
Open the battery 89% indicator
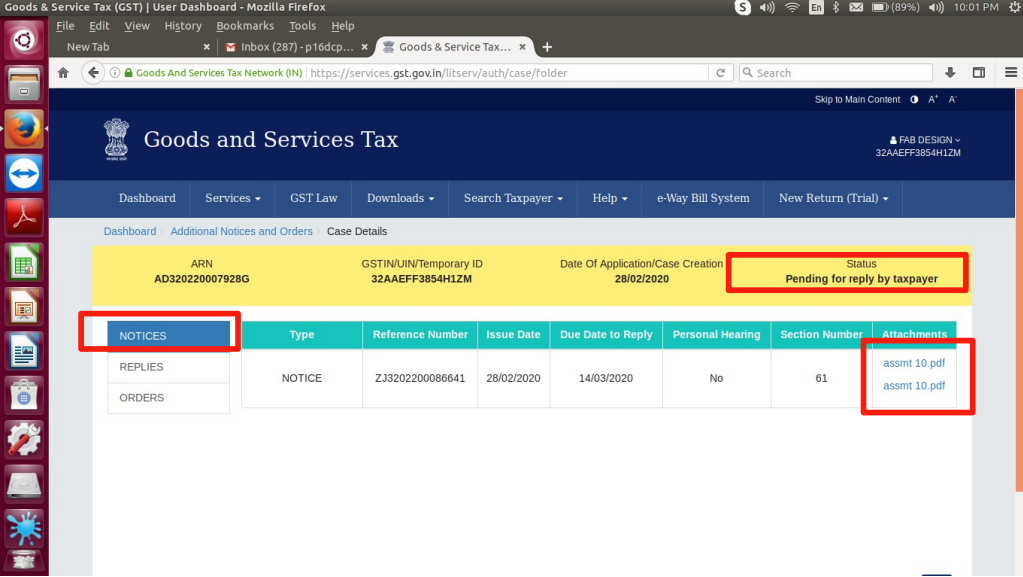(896, 7)
